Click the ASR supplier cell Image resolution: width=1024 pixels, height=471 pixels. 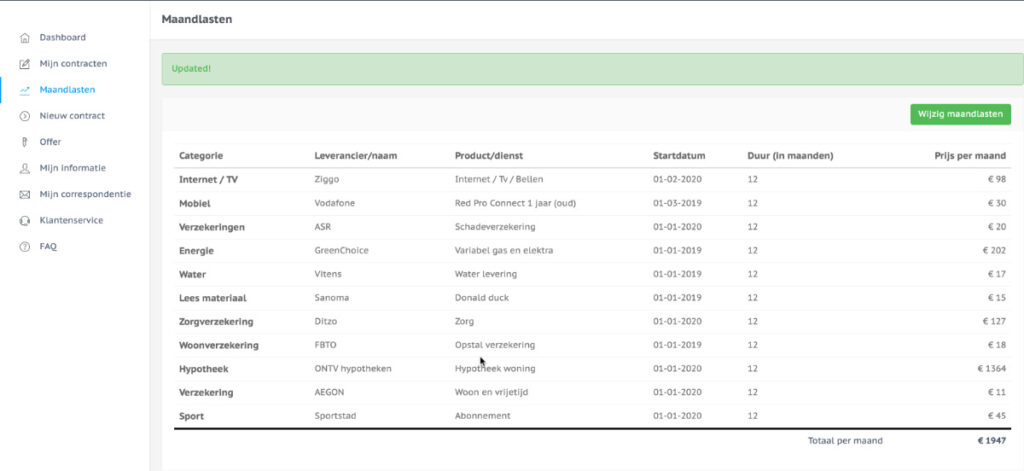tap(323, 227)
